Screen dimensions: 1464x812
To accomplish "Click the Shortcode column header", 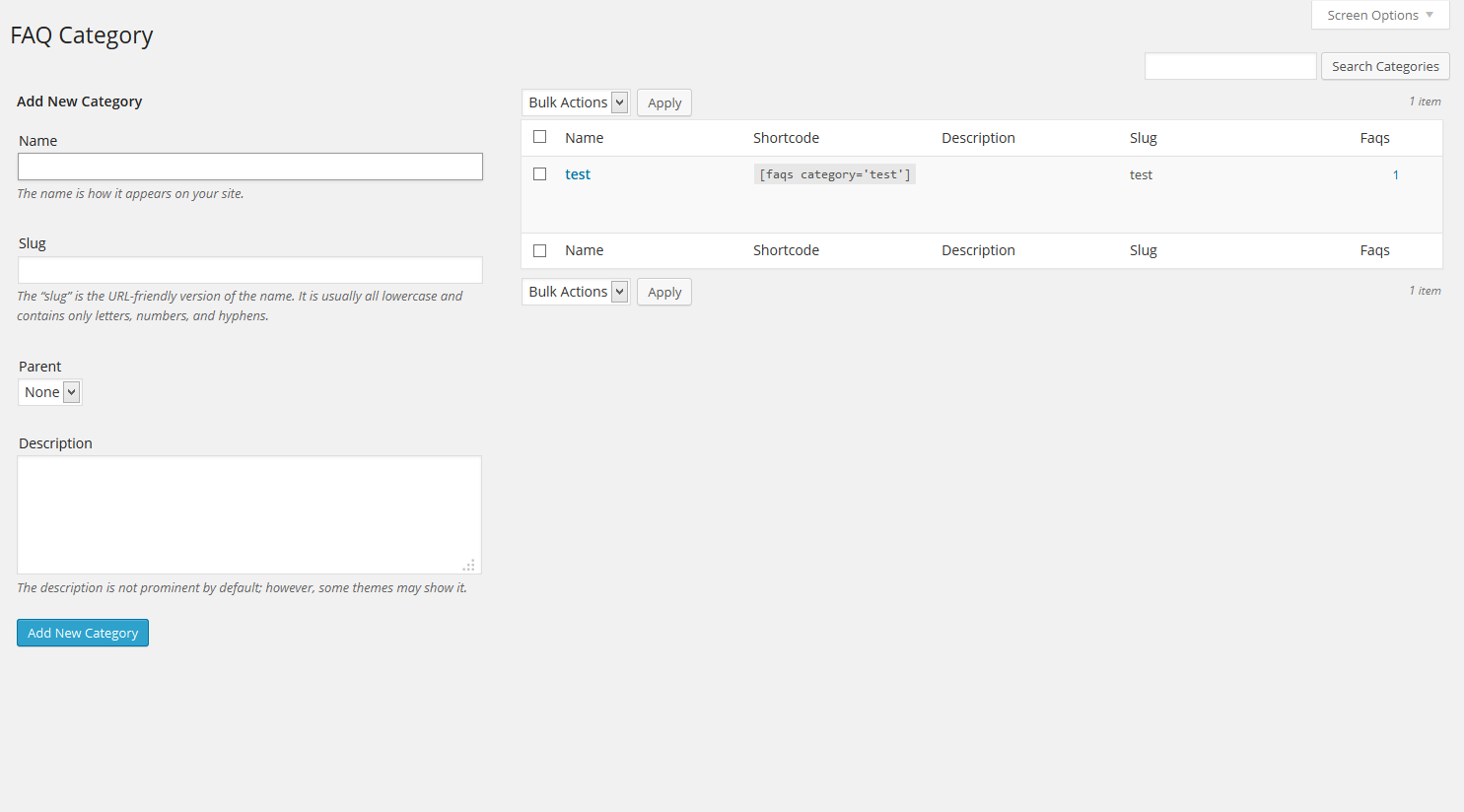I will tap(786, 137).
